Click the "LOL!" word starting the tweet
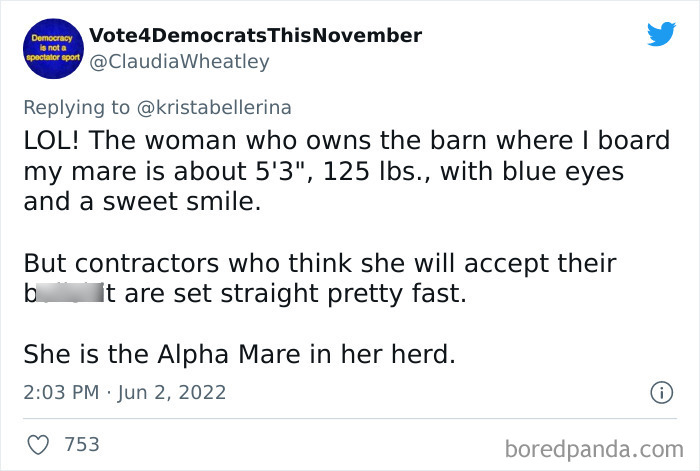Image resolution: width=700 pixels, height=471 pixels. coord(54,140)
